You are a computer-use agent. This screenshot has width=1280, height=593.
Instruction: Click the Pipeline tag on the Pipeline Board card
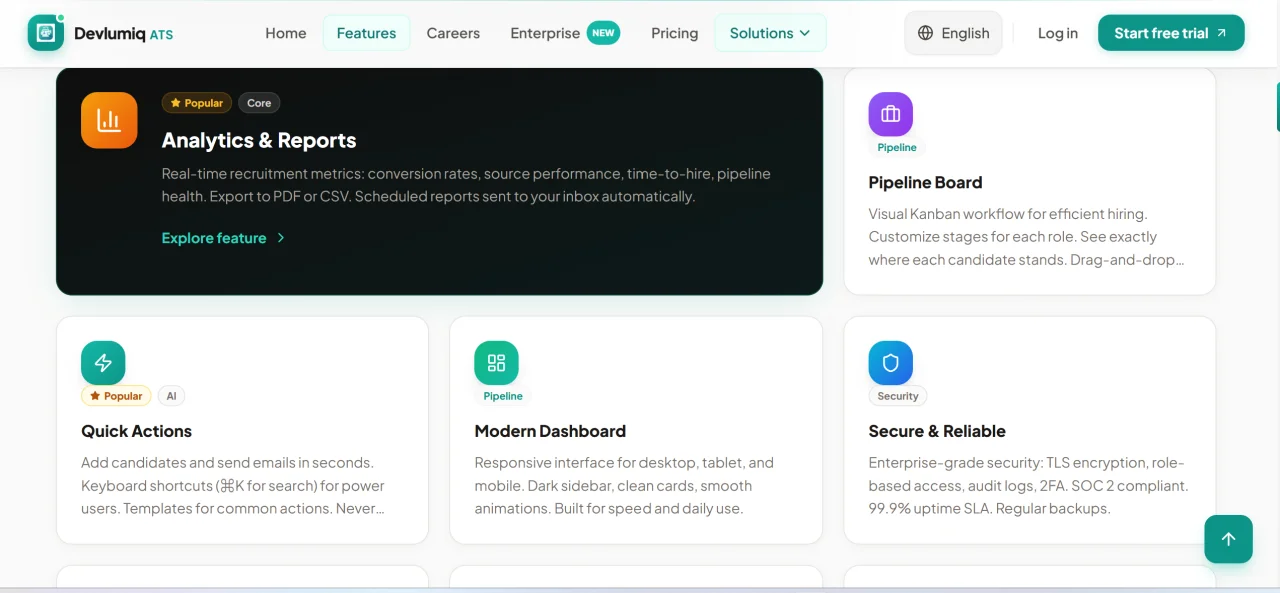click(897, 147)
